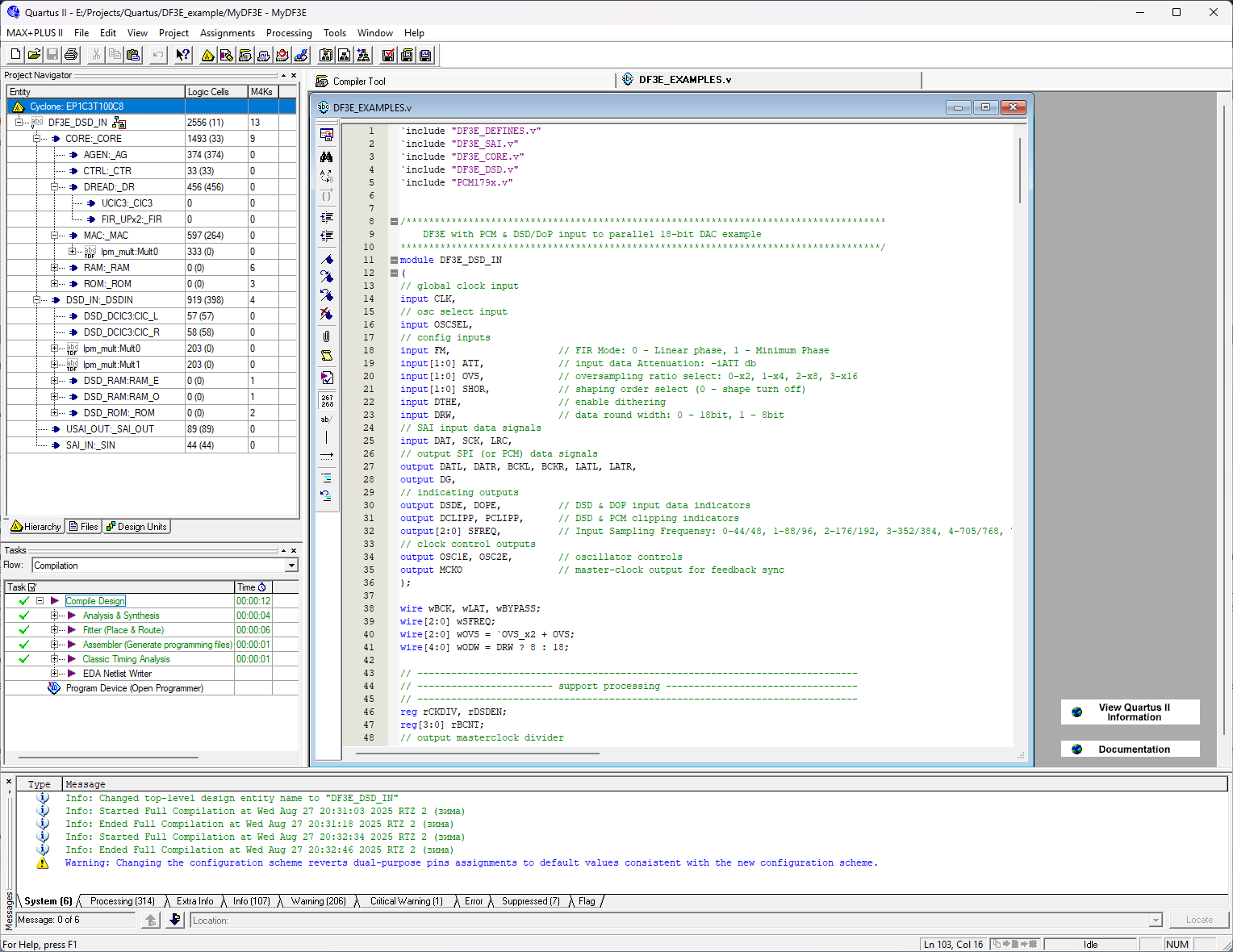This screenshot has width=1233, height=952.
Task: Click the Insert template yellow scroll icon
Action: click(326, 355)
